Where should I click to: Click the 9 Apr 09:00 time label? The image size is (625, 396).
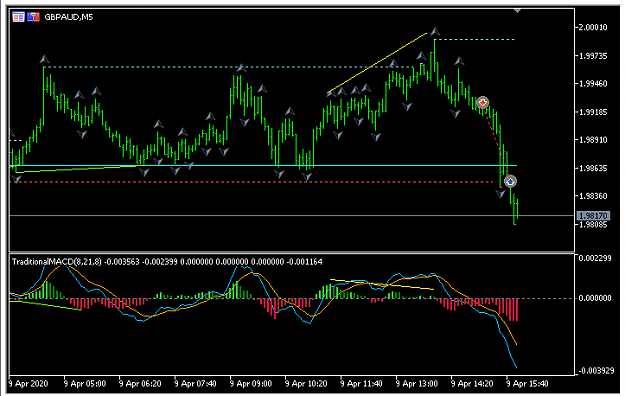point(251,384)
